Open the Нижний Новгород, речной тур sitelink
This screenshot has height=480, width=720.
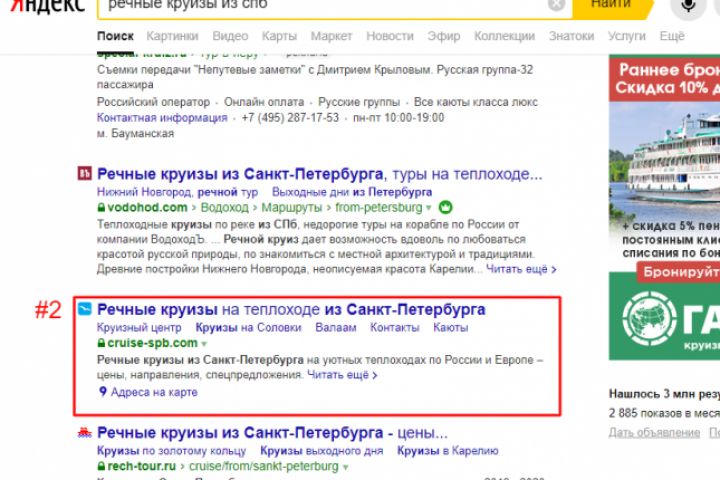click(x=177, y=192)
